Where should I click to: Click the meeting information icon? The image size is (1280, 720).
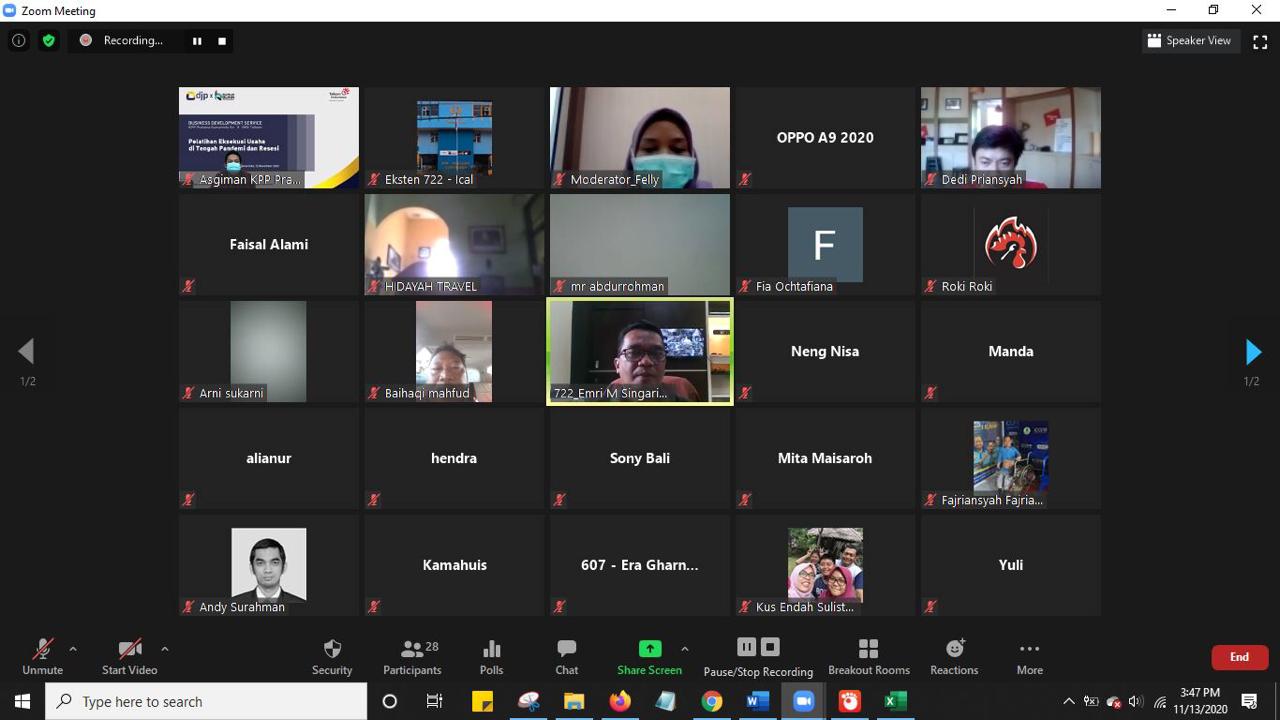click(18, 41)
